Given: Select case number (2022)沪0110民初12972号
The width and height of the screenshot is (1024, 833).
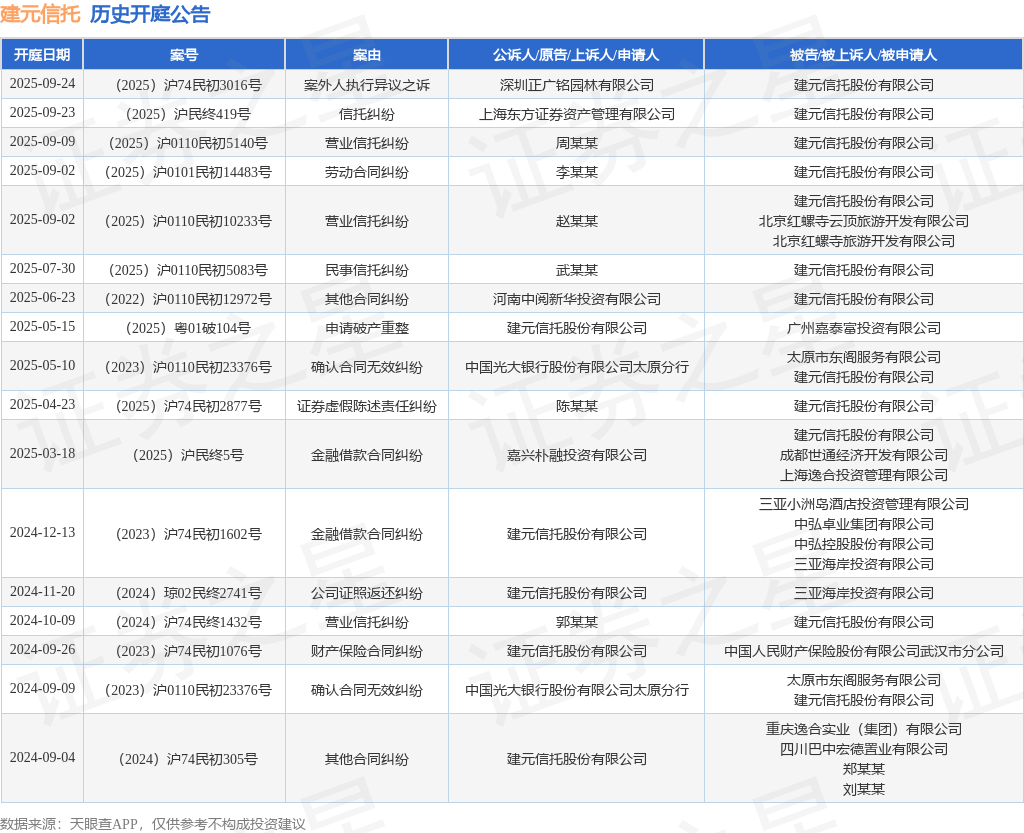Looking at the screenshot, I should pos(188,299).
